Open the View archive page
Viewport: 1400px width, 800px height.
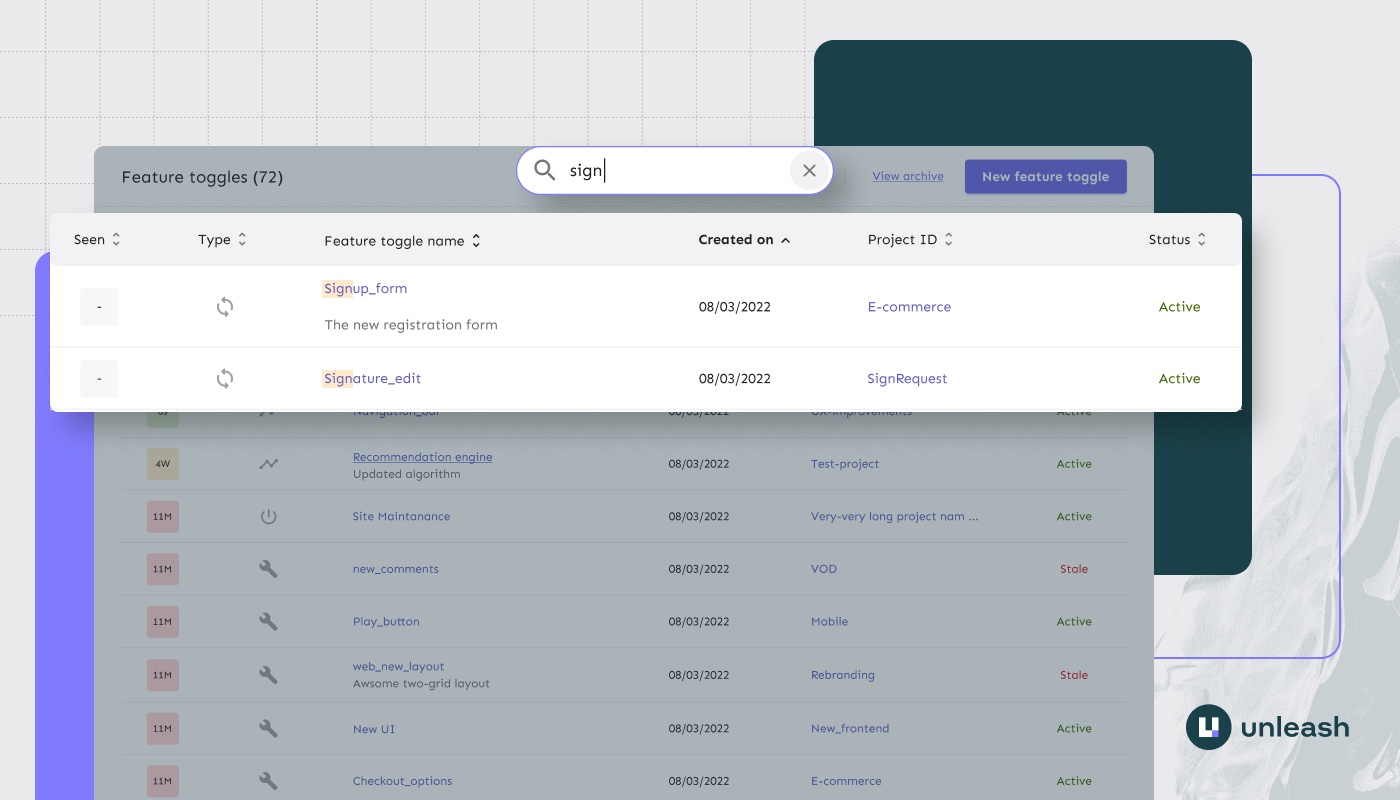(x=907, y=175)
